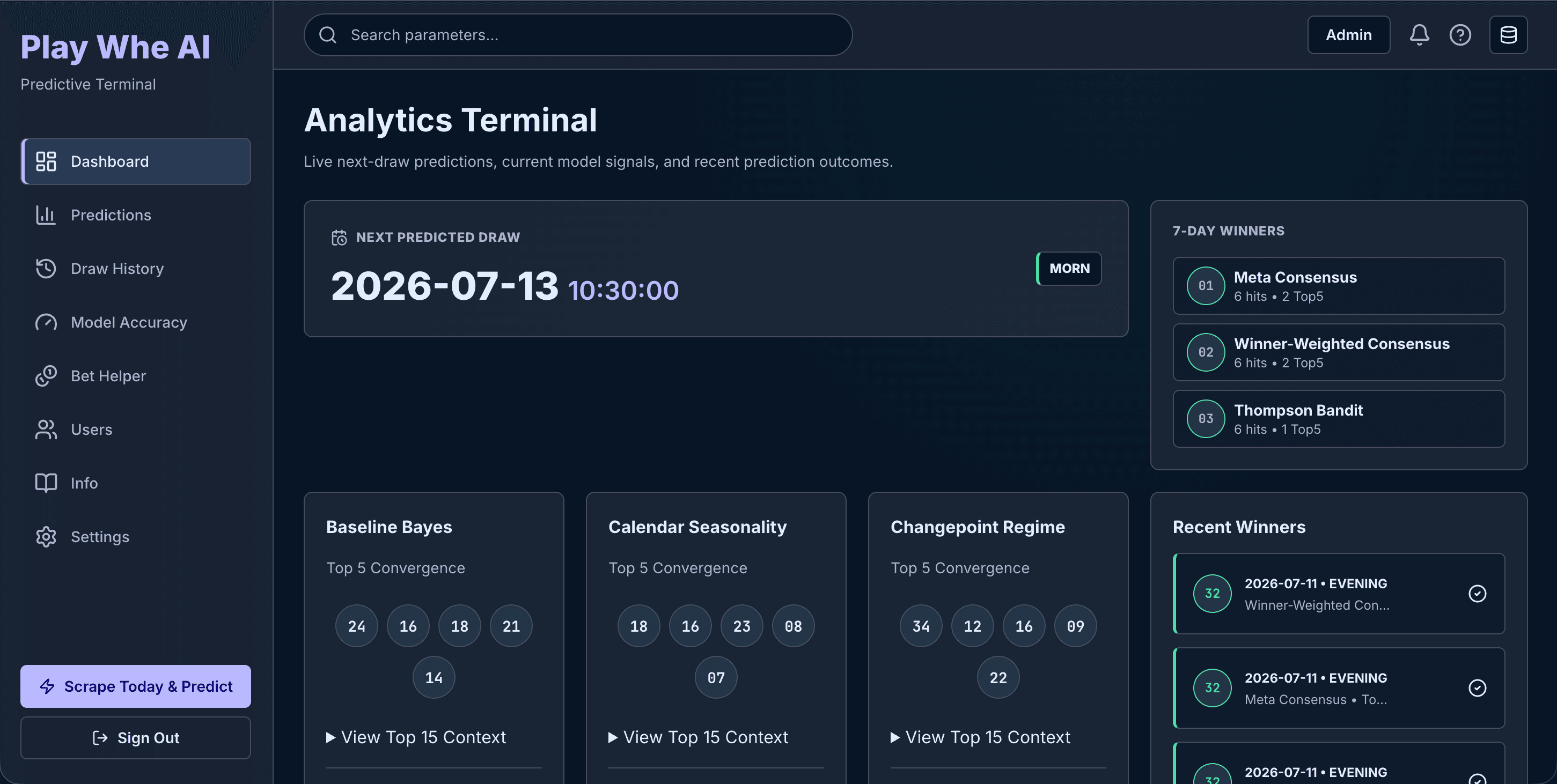The width and height of the screenshot is (1557, 784).
Task: Click the Dashboard grid icon
Action: (x=46, y=161)
